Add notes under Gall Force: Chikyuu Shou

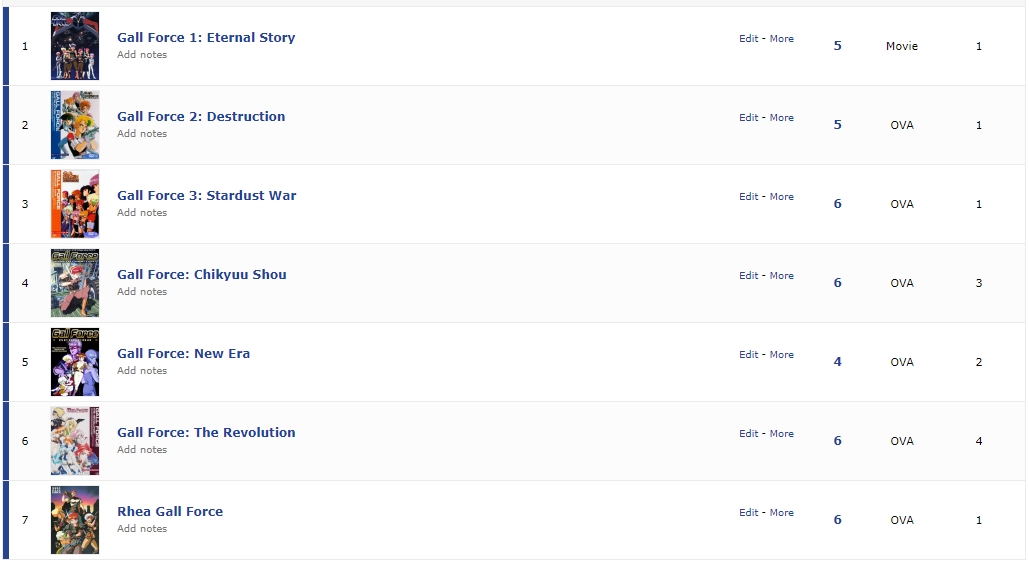click(142, 291)
